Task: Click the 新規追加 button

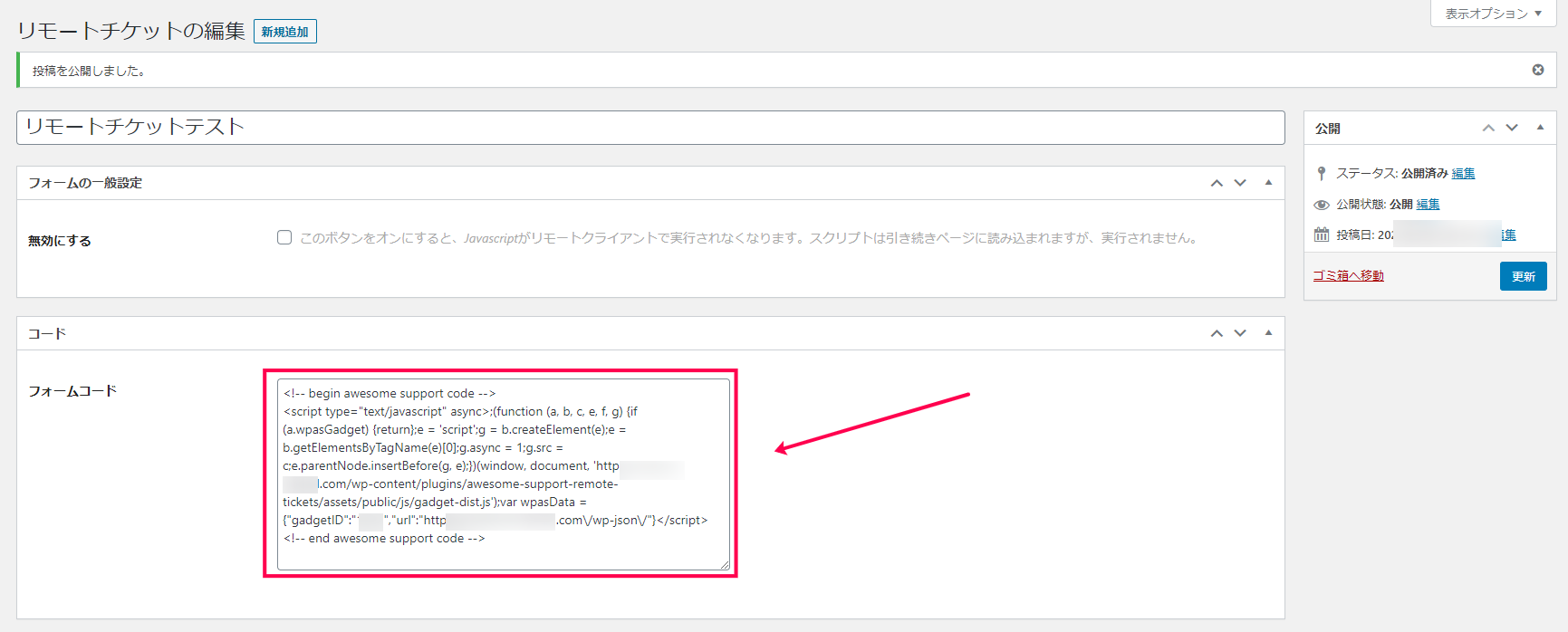Action: 285,32
